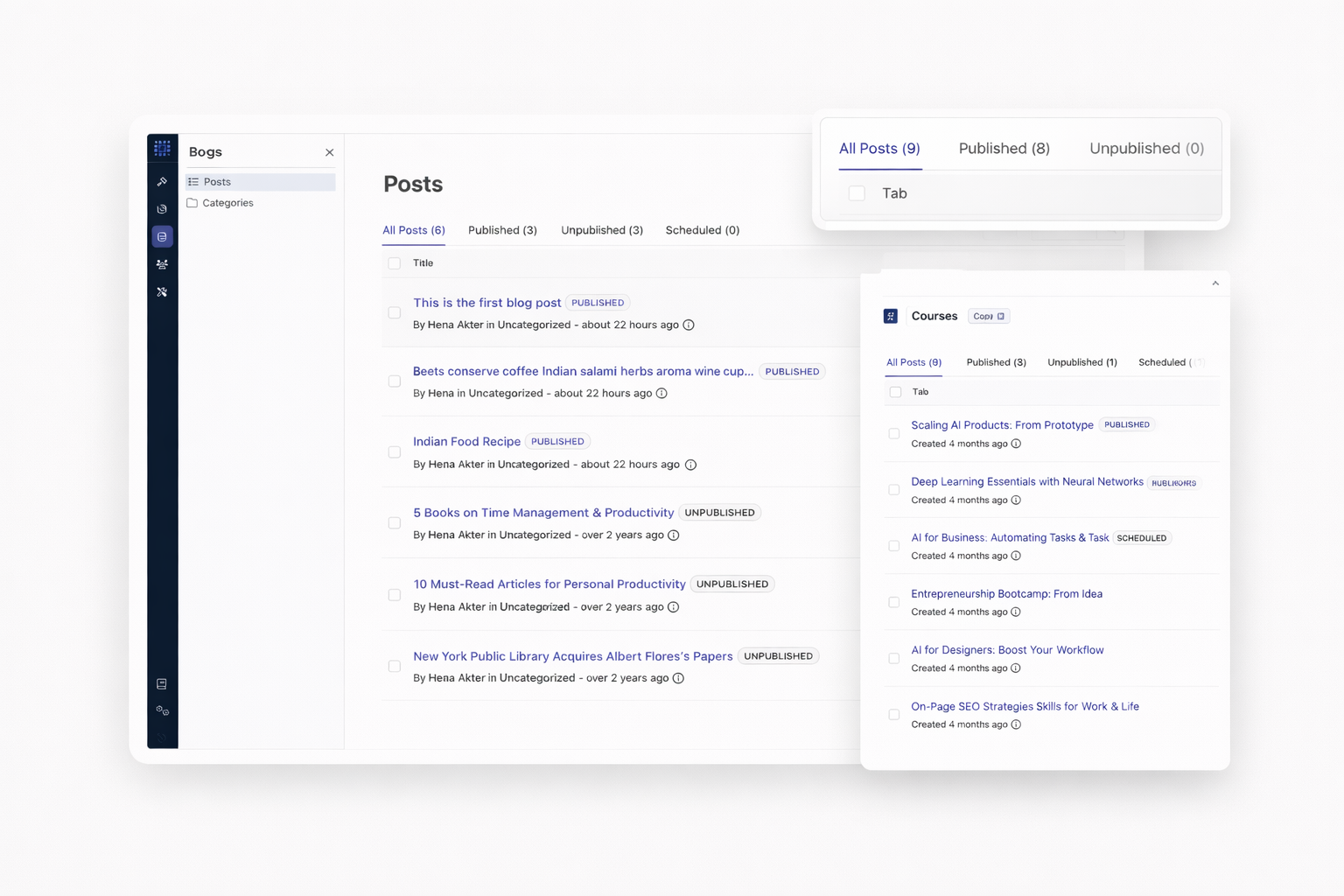Switch to Published (8) tab in top card
The width and height of the screenshot is (1344, 896).
tap(1004, 149)
